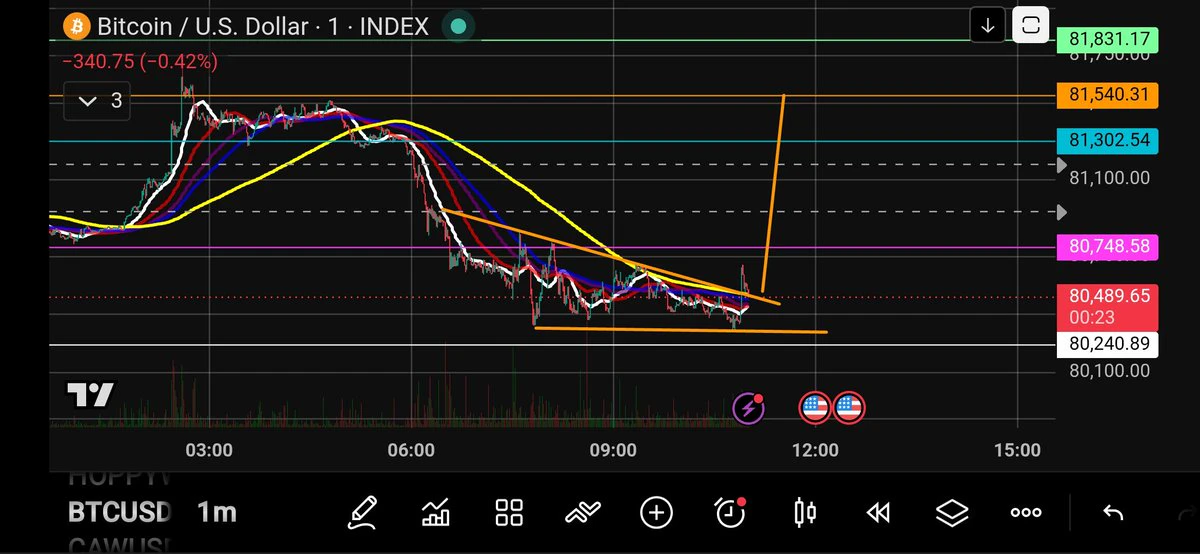Tap the 15:00 time axis label
This screenshot has height=554, width=1200.
pos(1017,451)
